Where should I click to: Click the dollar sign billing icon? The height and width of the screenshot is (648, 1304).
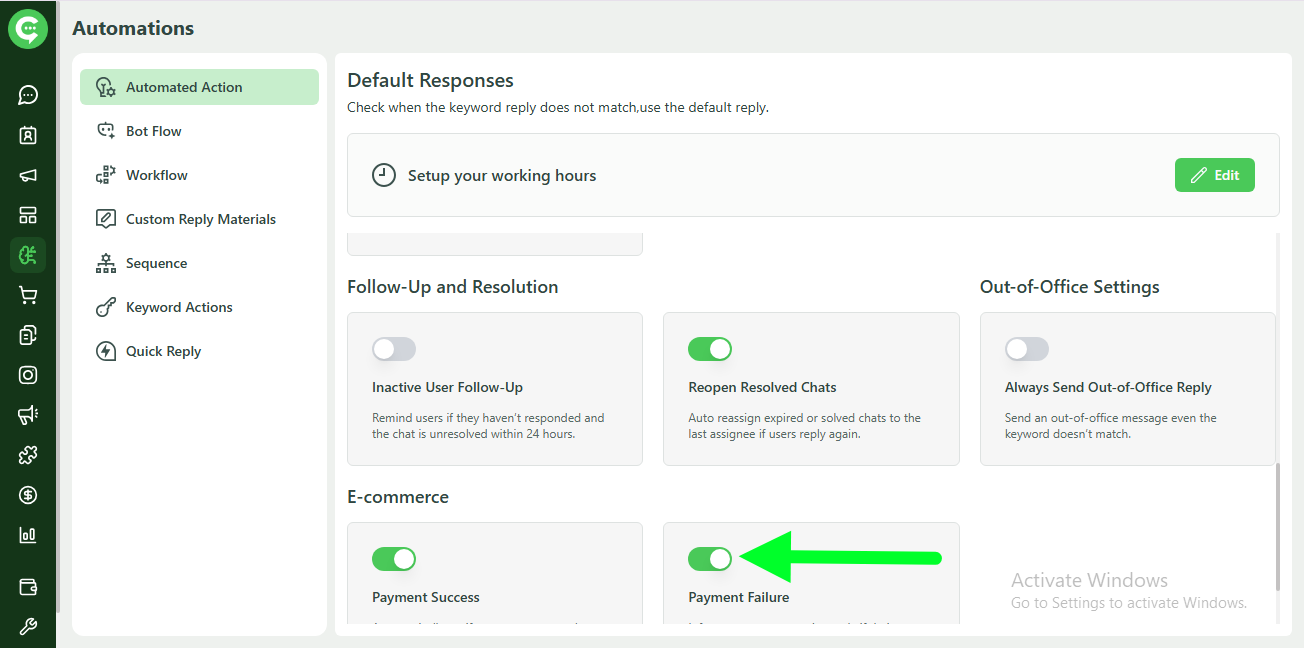[x=28, y=495]
